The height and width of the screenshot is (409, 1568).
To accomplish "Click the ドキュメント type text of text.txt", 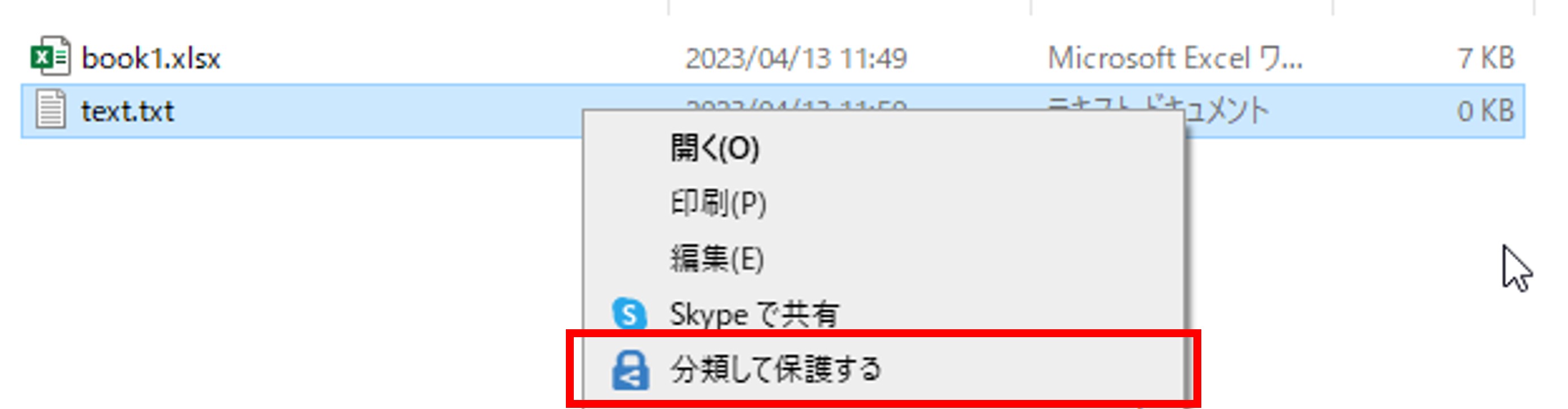I will click(1225, 111).
